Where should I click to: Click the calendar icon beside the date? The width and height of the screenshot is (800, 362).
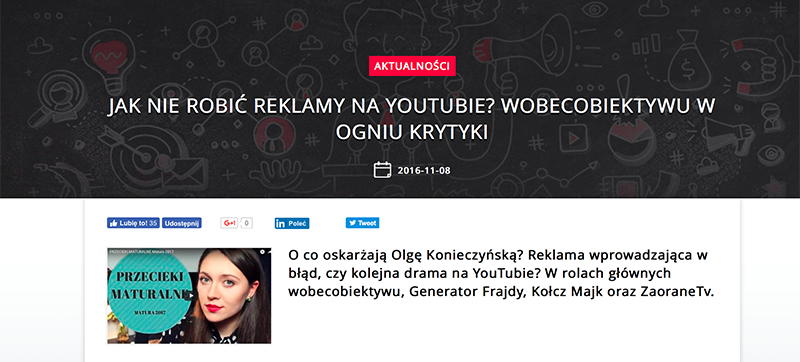point(382,170)
